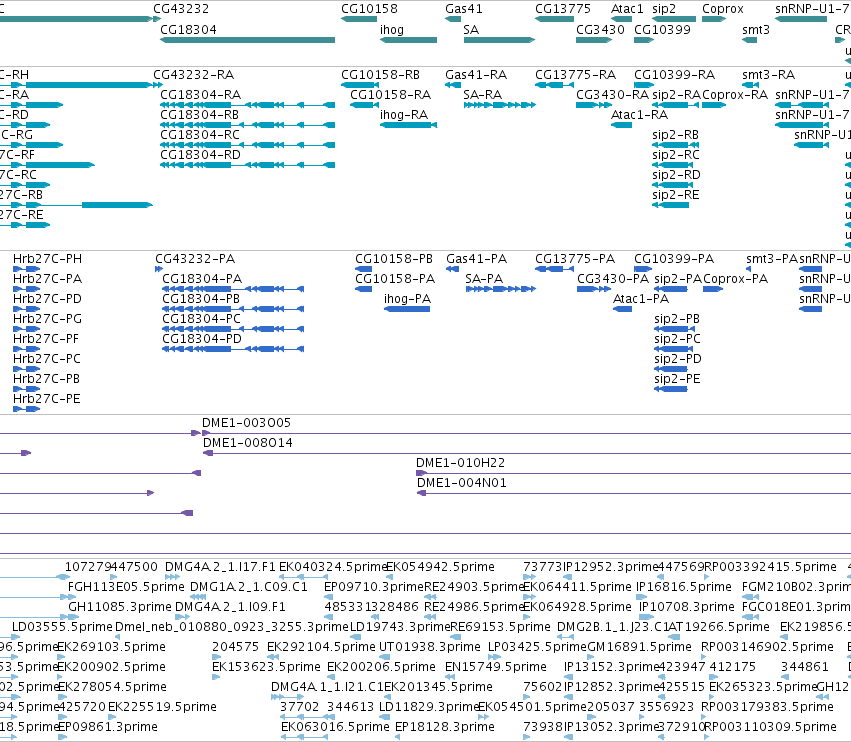Screen dimensions: 851x742
Task: Click the gene bar beneath the SA gene label
Action: click(x=499, y=40)
